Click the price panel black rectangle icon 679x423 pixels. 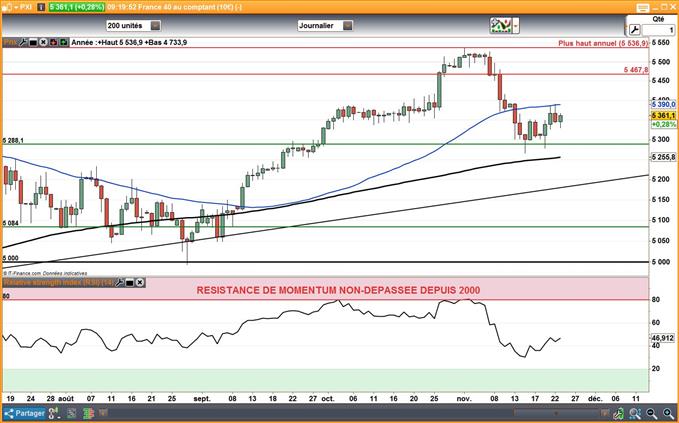(x=33, y=42)
